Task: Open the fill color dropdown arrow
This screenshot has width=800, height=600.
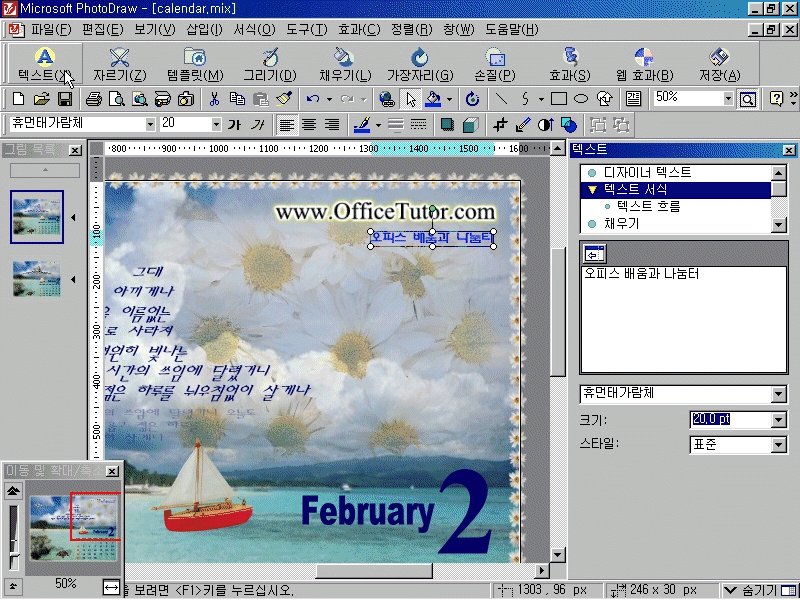Action: click(449, 99)
